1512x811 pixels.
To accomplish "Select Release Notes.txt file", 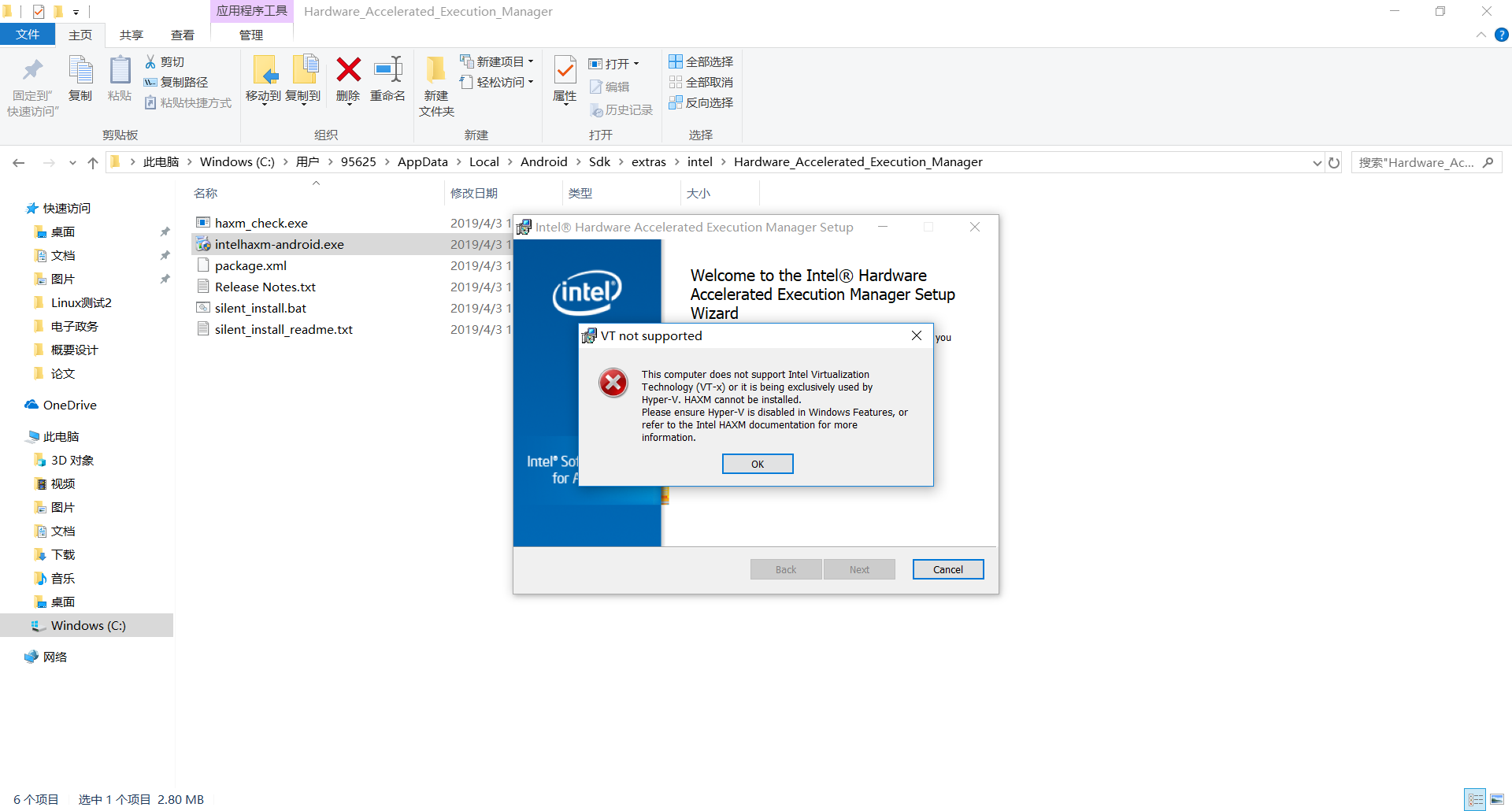I will tap(265, 287).
